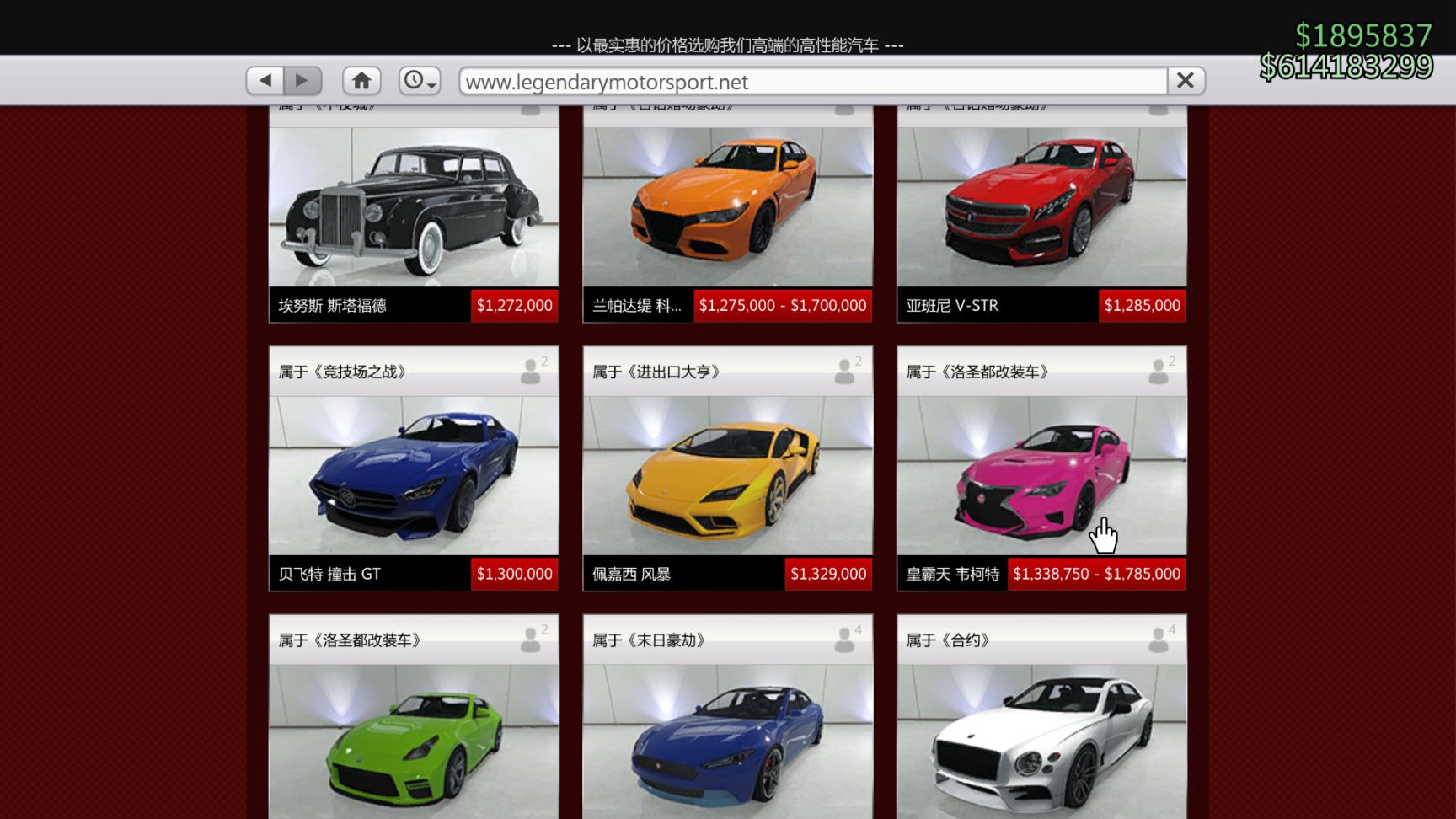The width and height of the screenshot is (1456, 819).
Task: Click the pink 皇霸天 韦柯特 coupe image
Action: (1041, 474)
